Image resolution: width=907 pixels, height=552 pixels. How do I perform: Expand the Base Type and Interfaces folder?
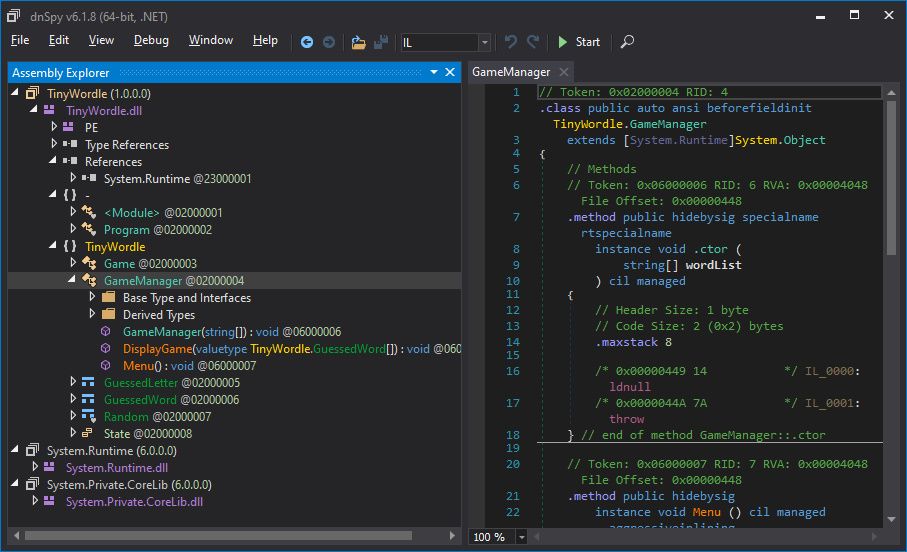[93, 298]
